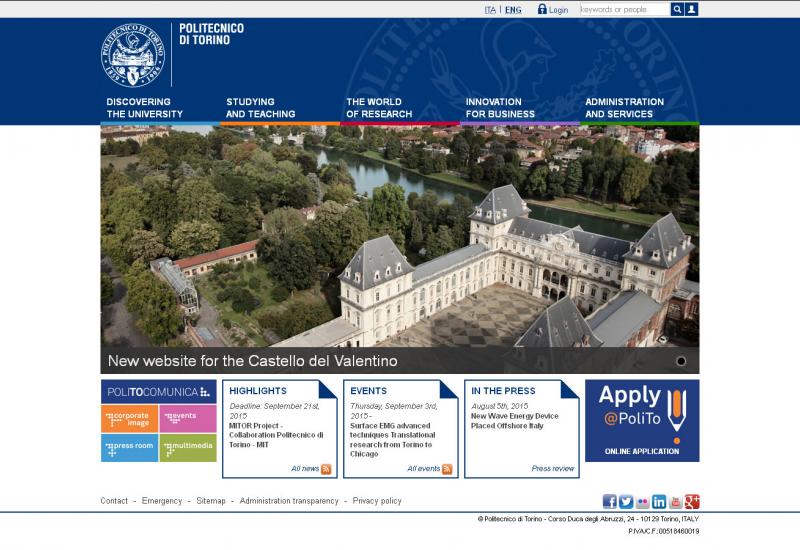The height and width of the screenshot is (550, 800).
Task: Open the IN THE PRESS heading
Action: (503, 391)
